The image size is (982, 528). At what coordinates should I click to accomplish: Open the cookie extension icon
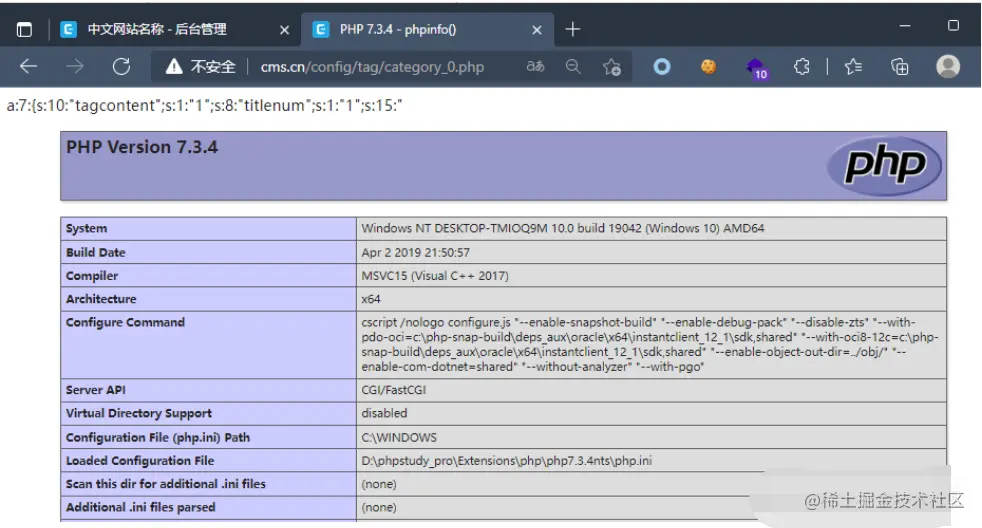(708, 66)
